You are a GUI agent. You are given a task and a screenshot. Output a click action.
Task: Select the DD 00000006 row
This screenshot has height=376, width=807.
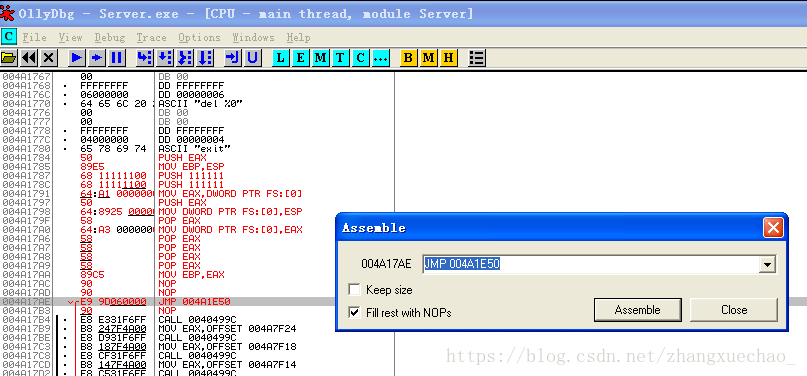coord(191,95)
